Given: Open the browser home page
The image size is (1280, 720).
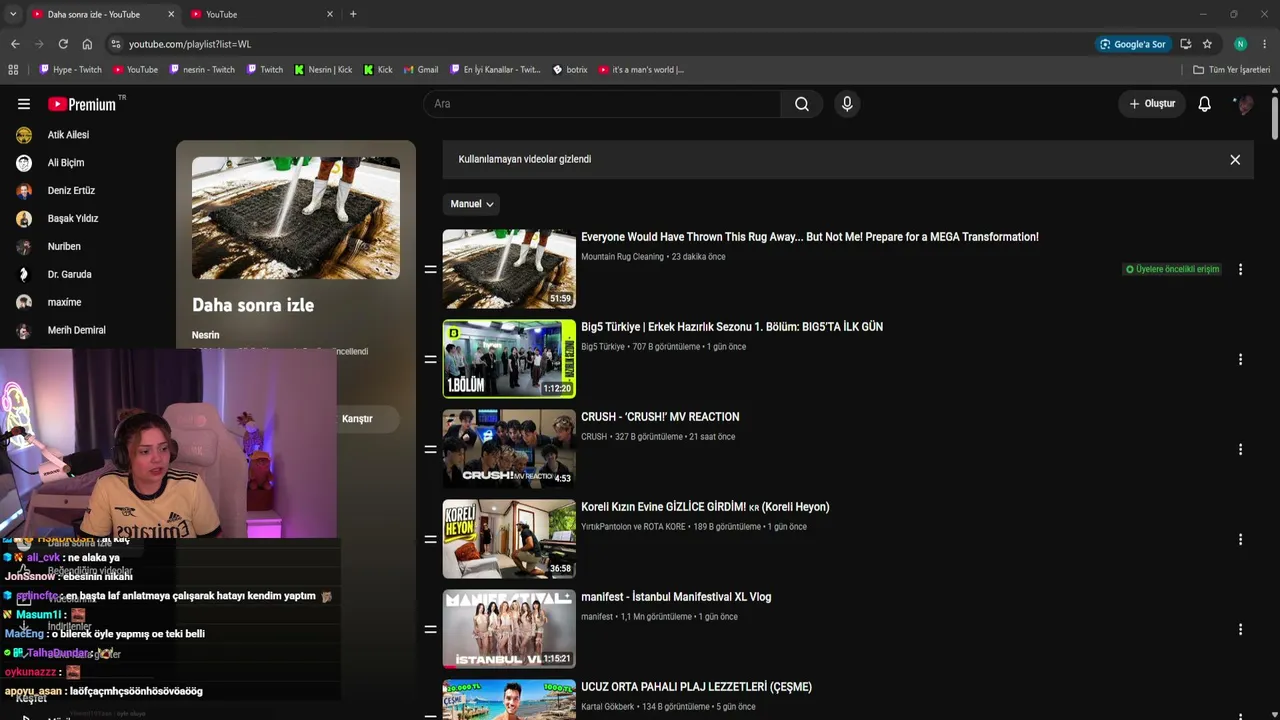Looking at the screenshot, I should [87, 44].
